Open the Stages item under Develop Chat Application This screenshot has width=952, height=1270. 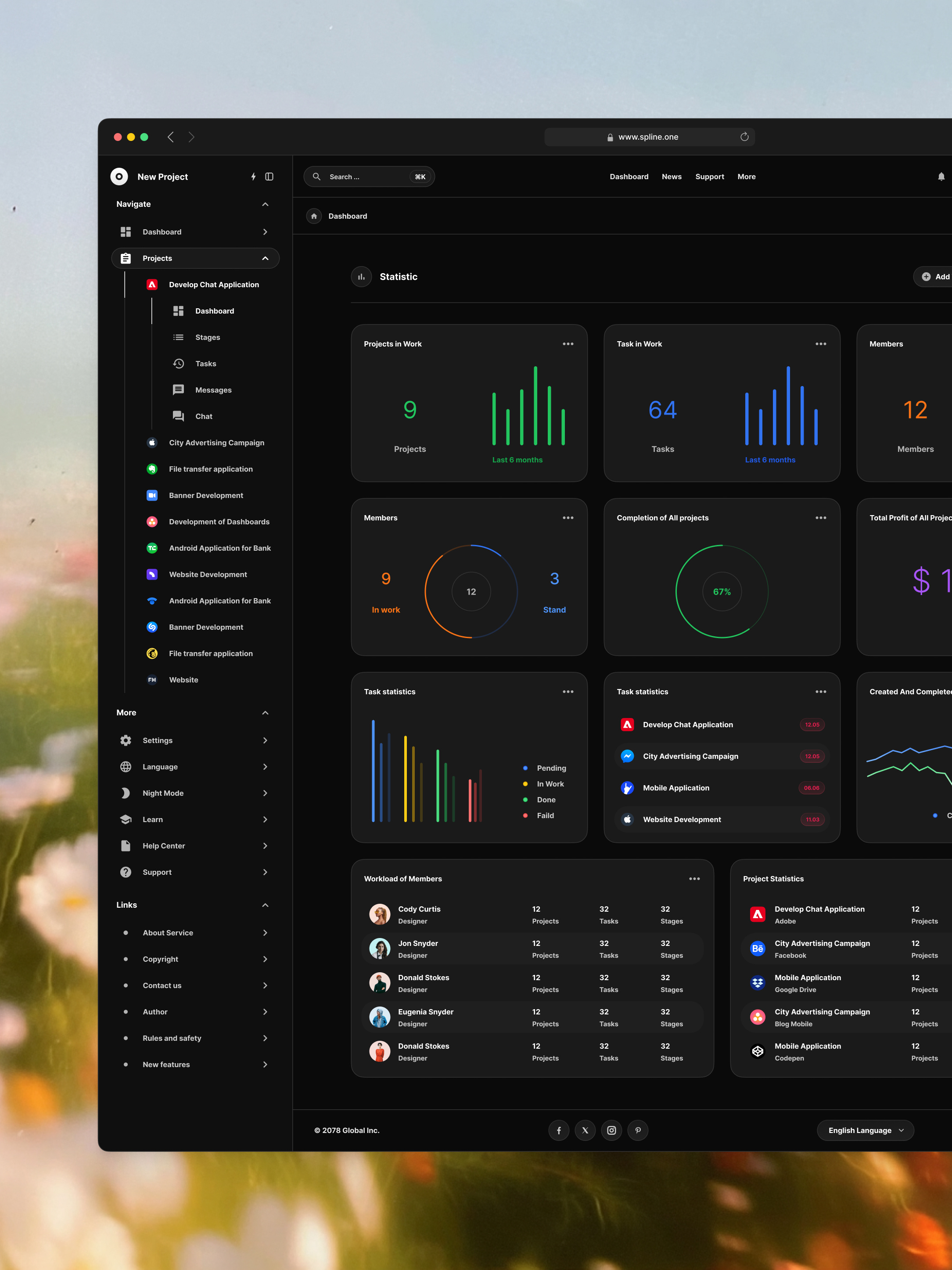click(208, 338)
